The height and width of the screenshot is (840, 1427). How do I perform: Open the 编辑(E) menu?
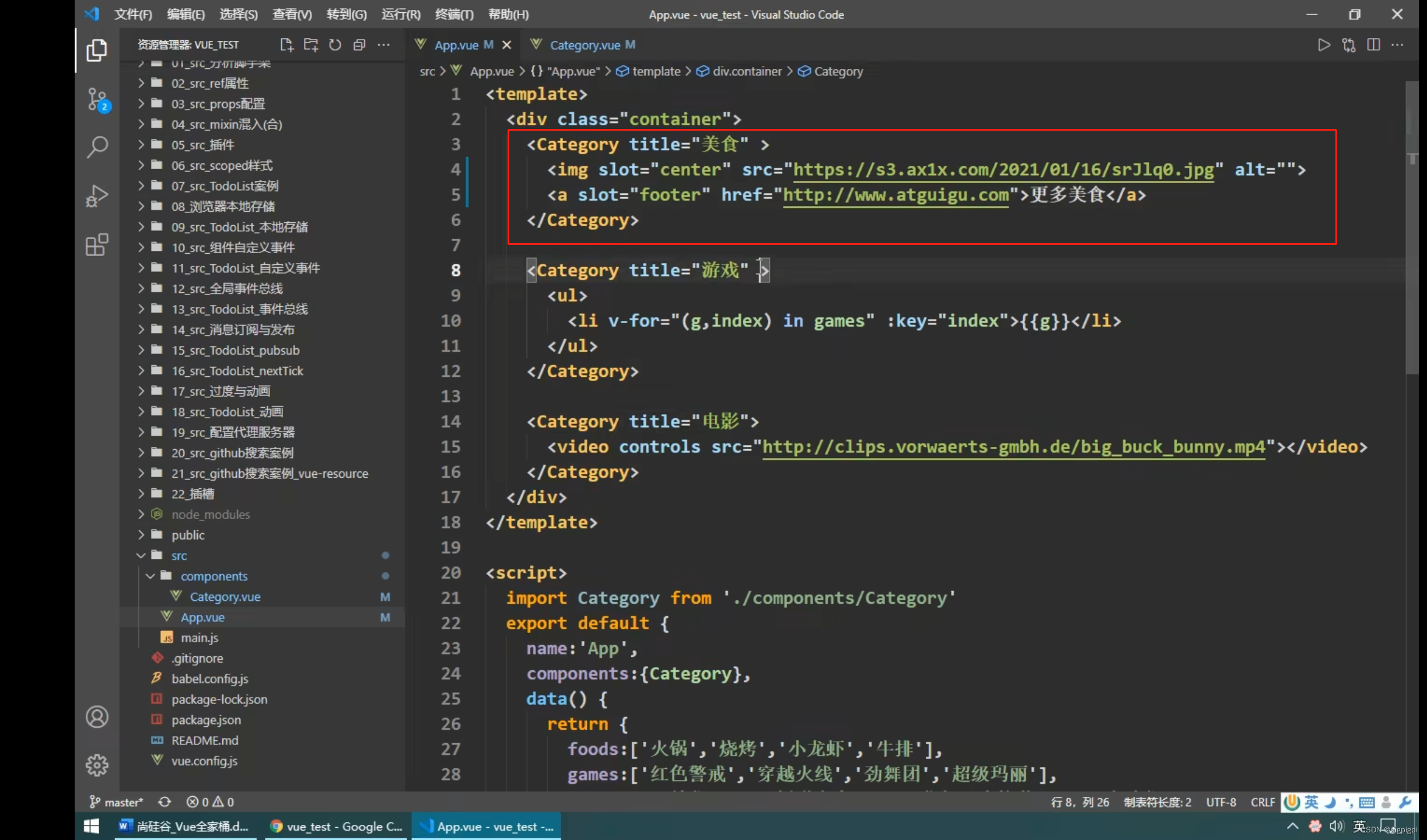[x=186, y=15]
